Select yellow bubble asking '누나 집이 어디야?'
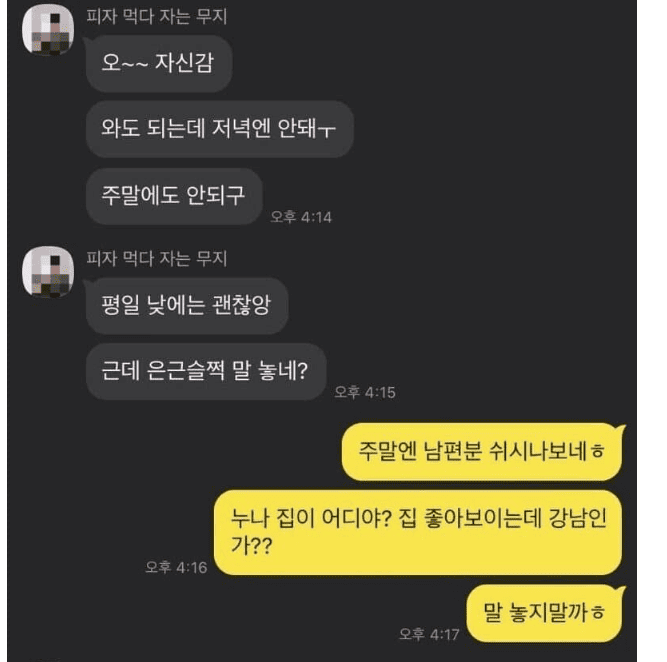 [x=418, y=532]
